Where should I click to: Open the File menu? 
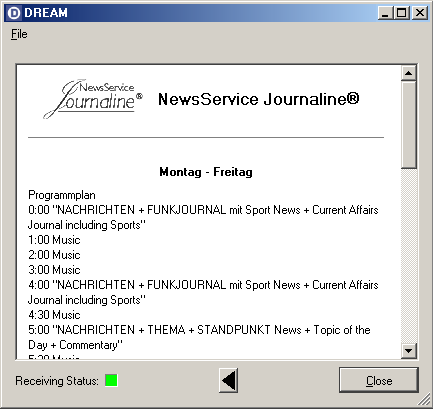pos(19,34)
